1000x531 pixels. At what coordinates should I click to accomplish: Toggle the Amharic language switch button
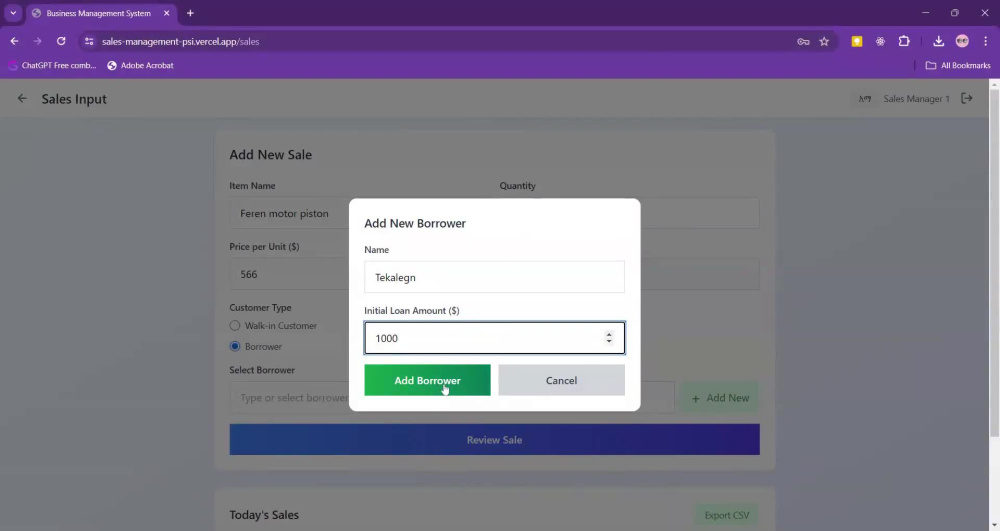pos(865,99)
